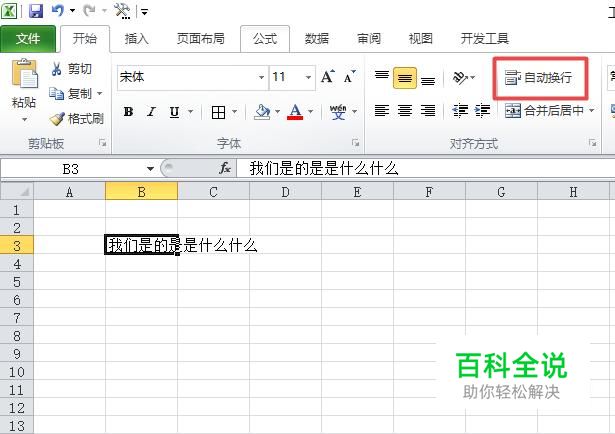This screenshot has height=434, width=615.
Task: Click the center text icon
Action: [x=405, y=111]
